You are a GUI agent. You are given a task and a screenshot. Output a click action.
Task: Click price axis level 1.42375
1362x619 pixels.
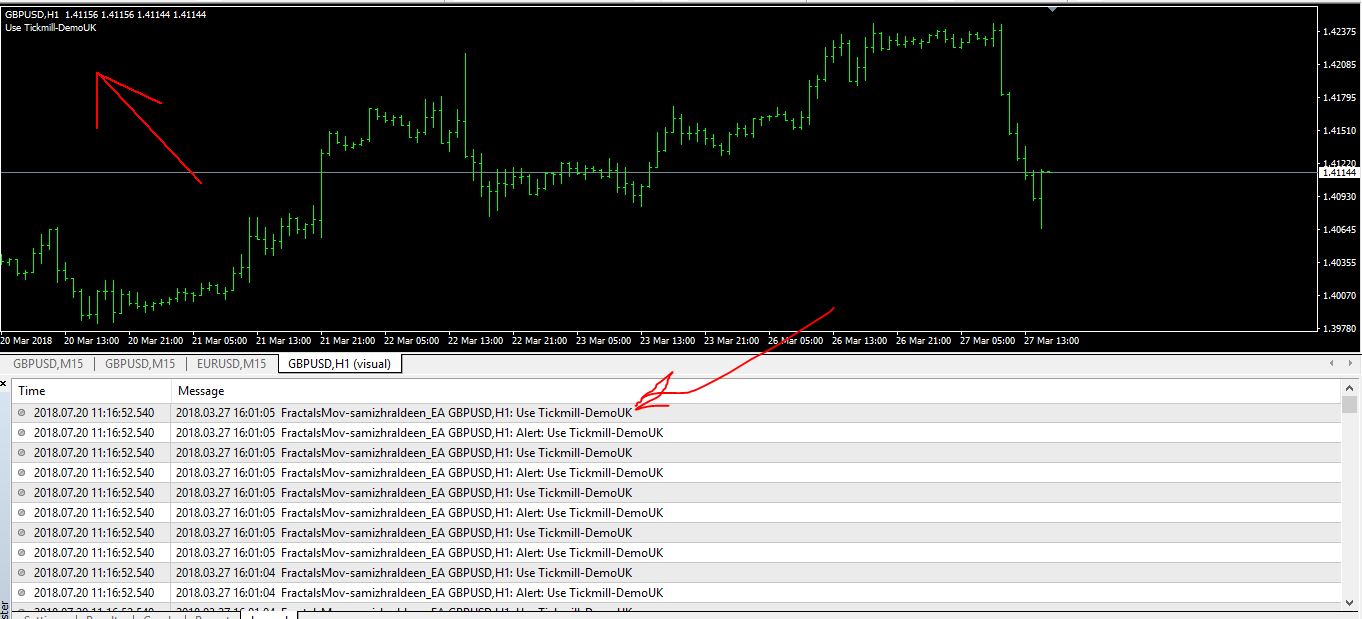[x=1338, y=32]
